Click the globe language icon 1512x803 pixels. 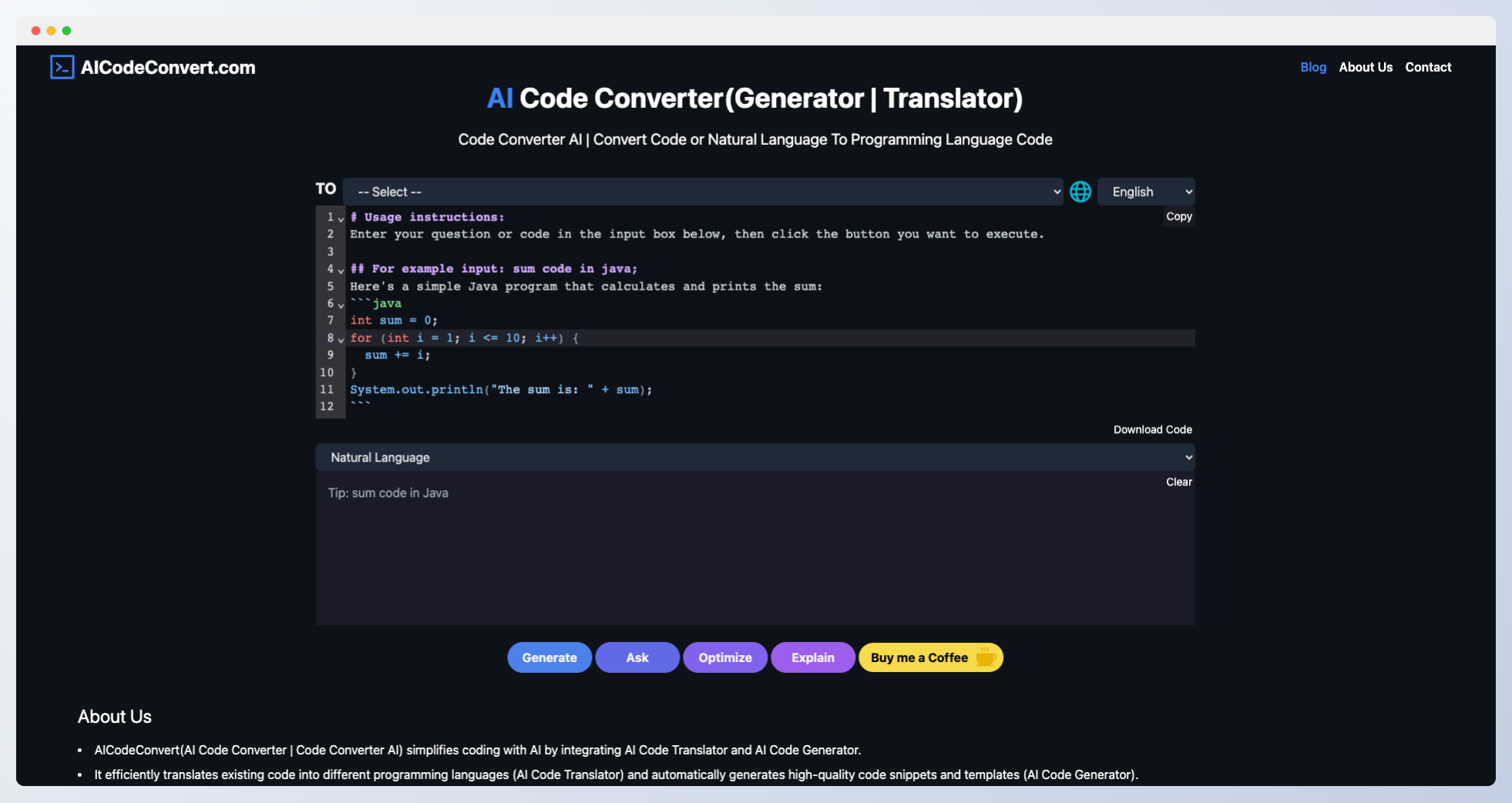click(x=1080, y=192)
